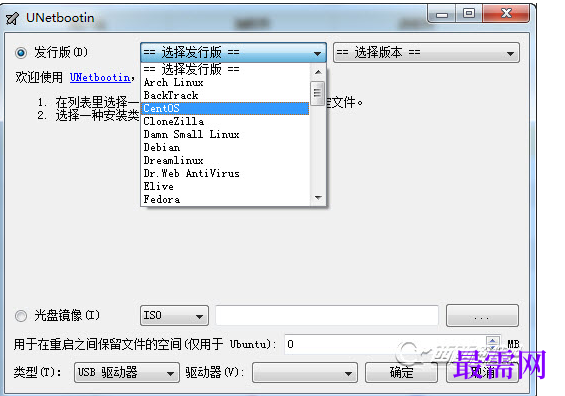
Task: Choose Arch Linux from distribution list
Action: pos(225,83)
